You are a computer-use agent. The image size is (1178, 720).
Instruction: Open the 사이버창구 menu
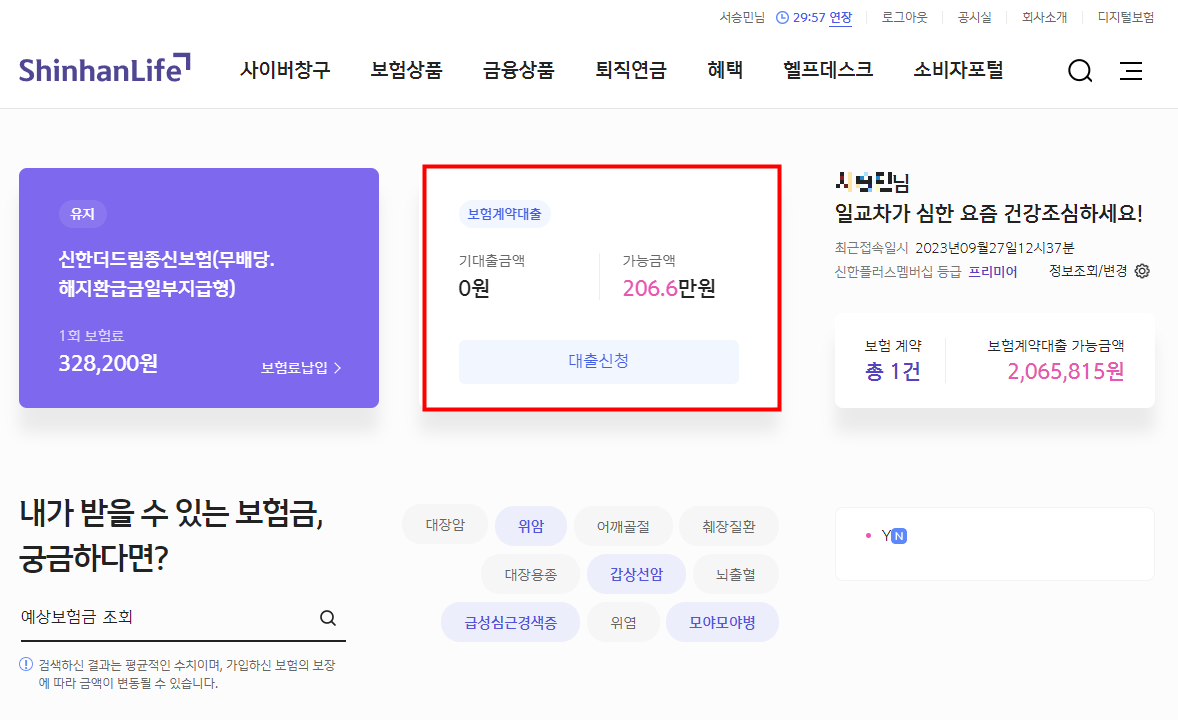pyautogui.click(x=285, y=70)
